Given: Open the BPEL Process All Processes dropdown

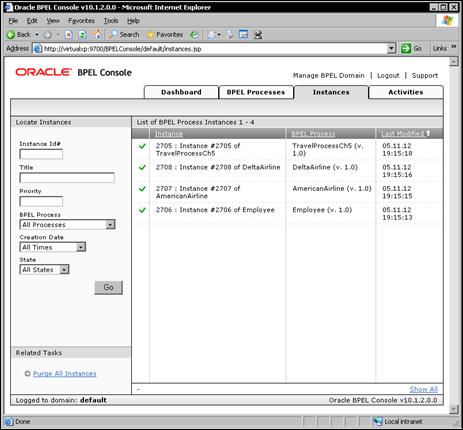Looking at the screenshot, I should [x=110, y=225].
